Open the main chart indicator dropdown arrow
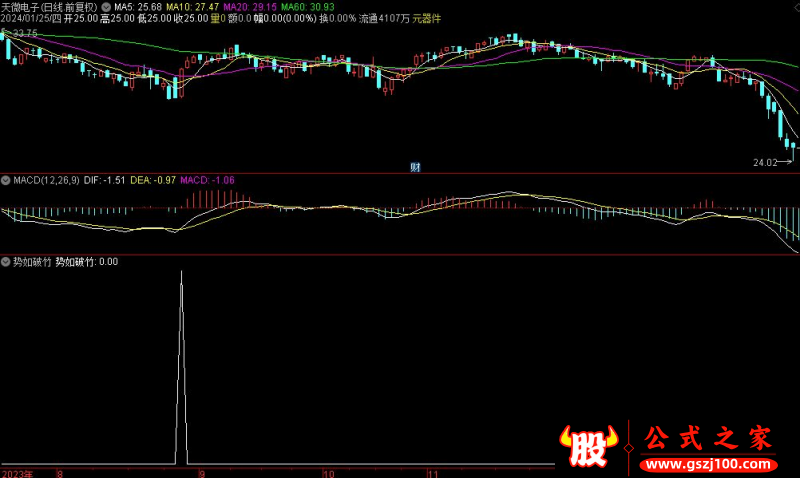 pyautogui.click(x=106, y=7)
